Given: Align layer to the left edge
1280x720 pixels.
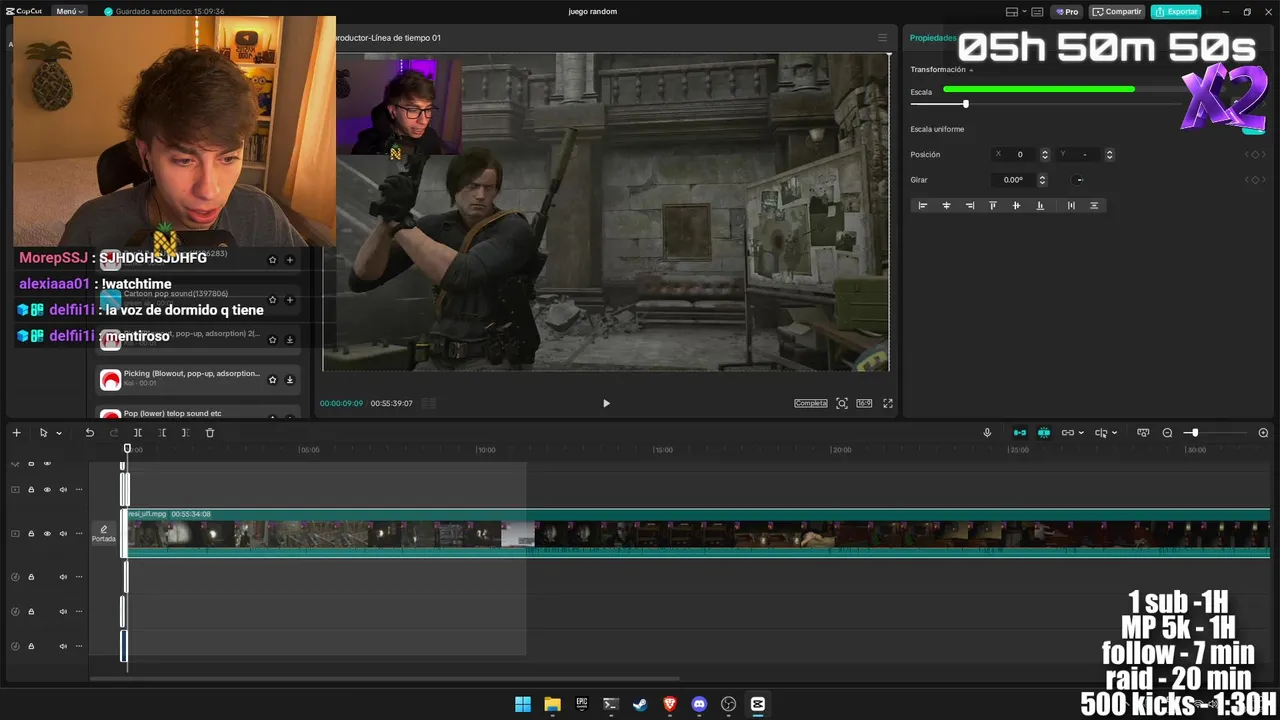Looking at the screenshot, I should click(923, 205).
